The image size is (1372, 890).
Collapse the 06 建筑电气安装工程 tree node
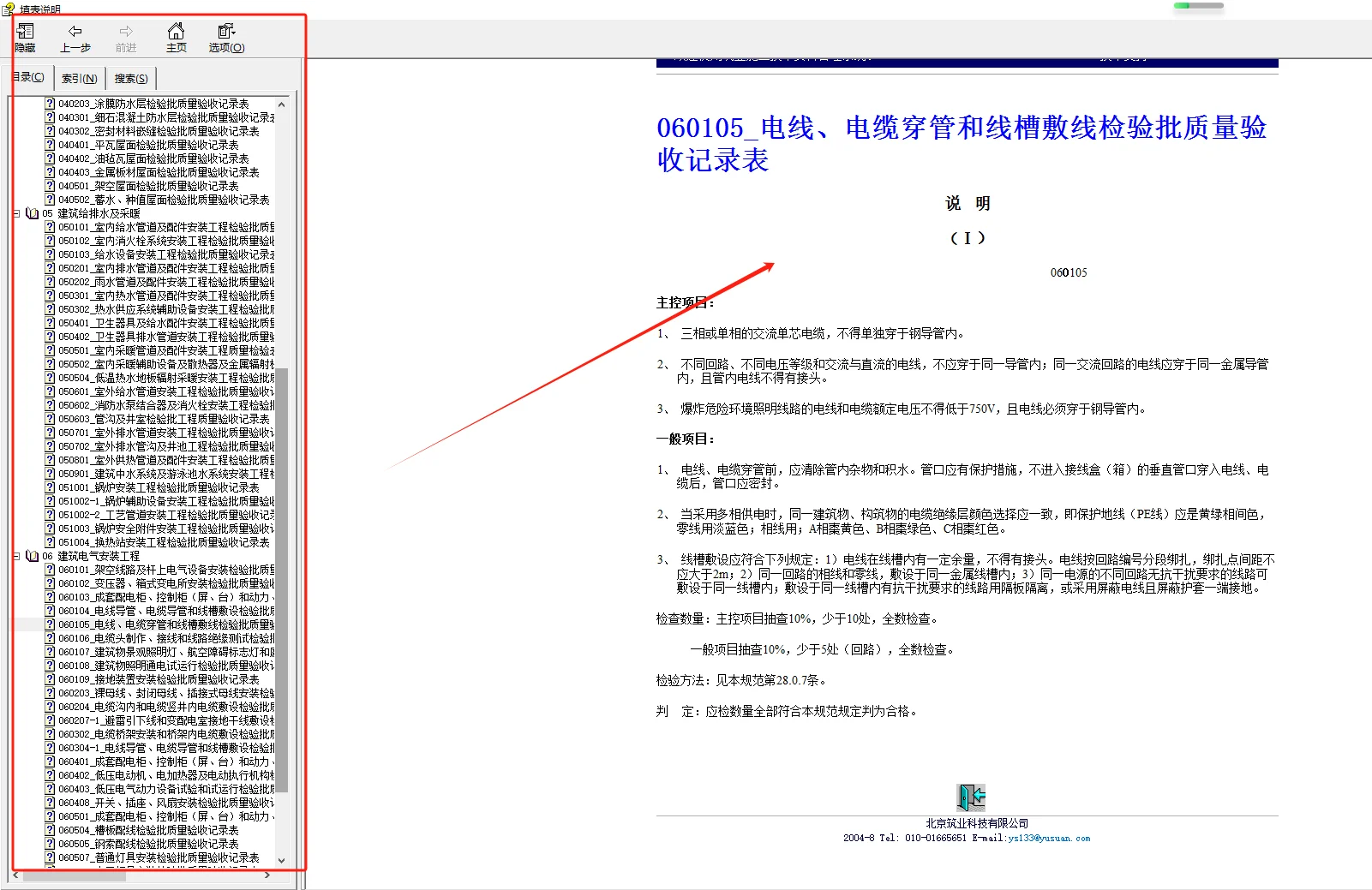click(18, 555)
